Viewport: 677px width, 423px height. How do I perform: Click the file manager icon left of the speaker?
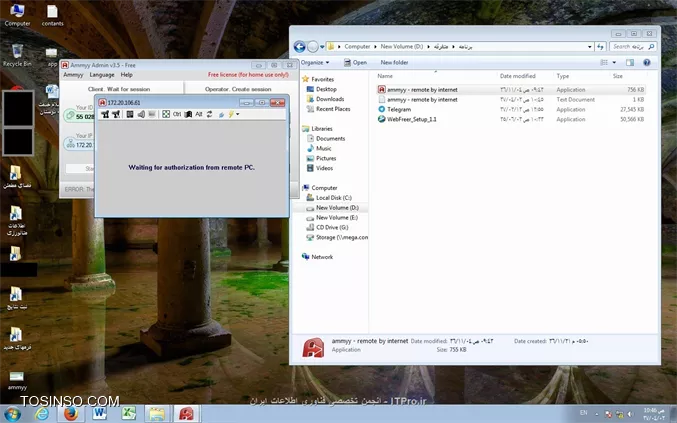click(x=130, y=114)
